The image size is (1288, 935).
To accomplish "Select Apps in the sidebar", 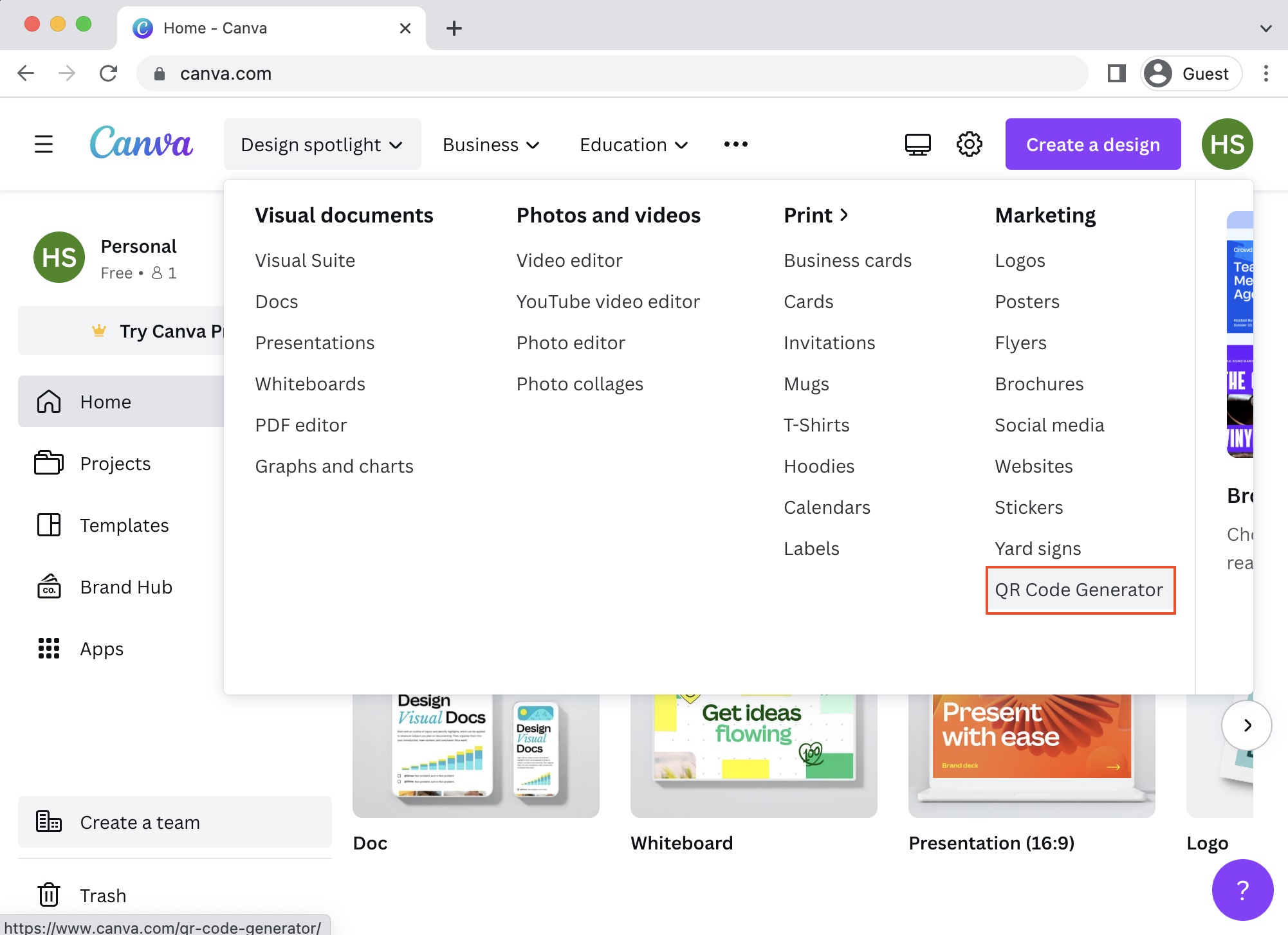I will click(x=121, y=648).
